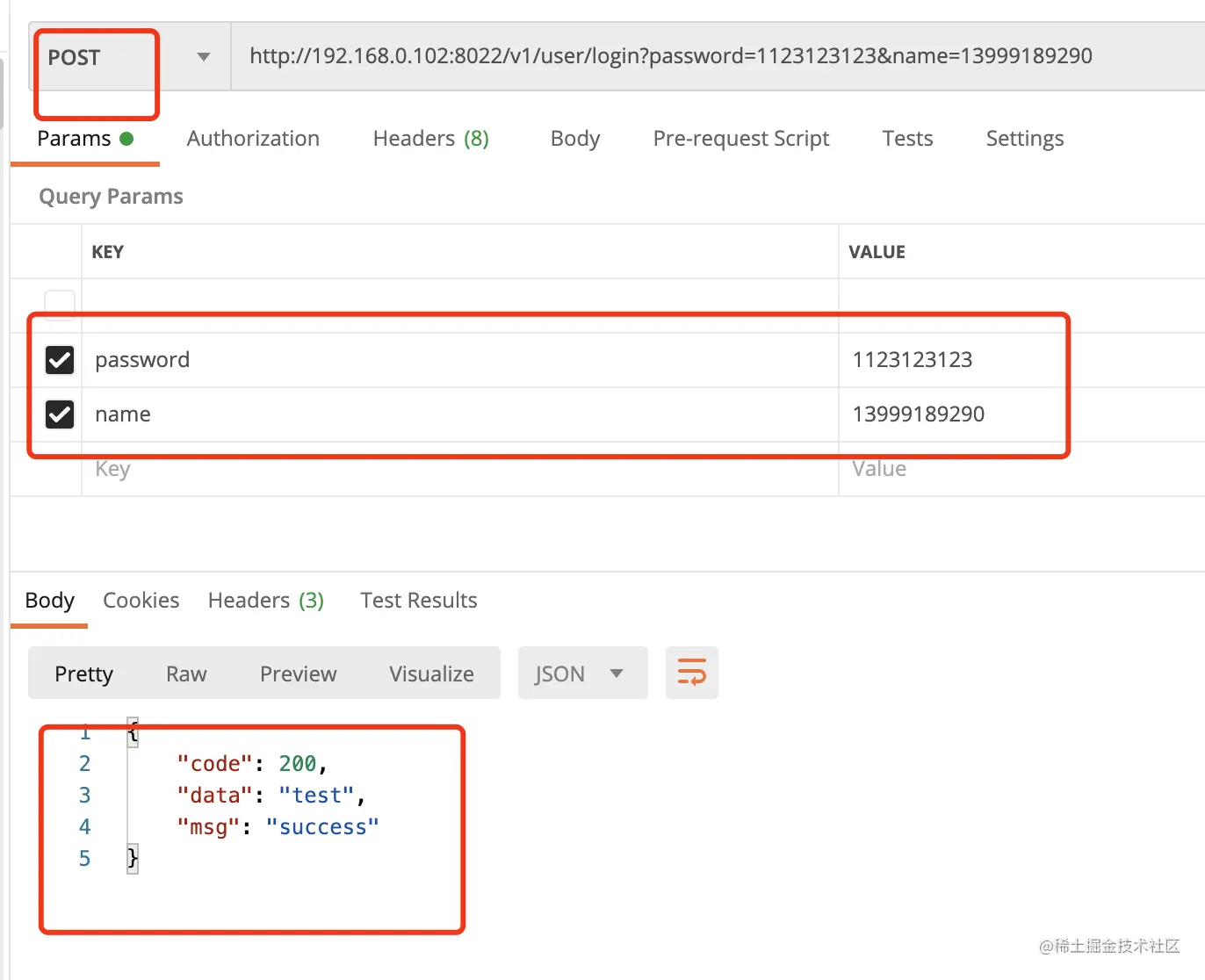Image resolution: width=1205 pixels, height=980 pixels.
Task: Switch to request Body tab
Action: (x=575, y=139)
